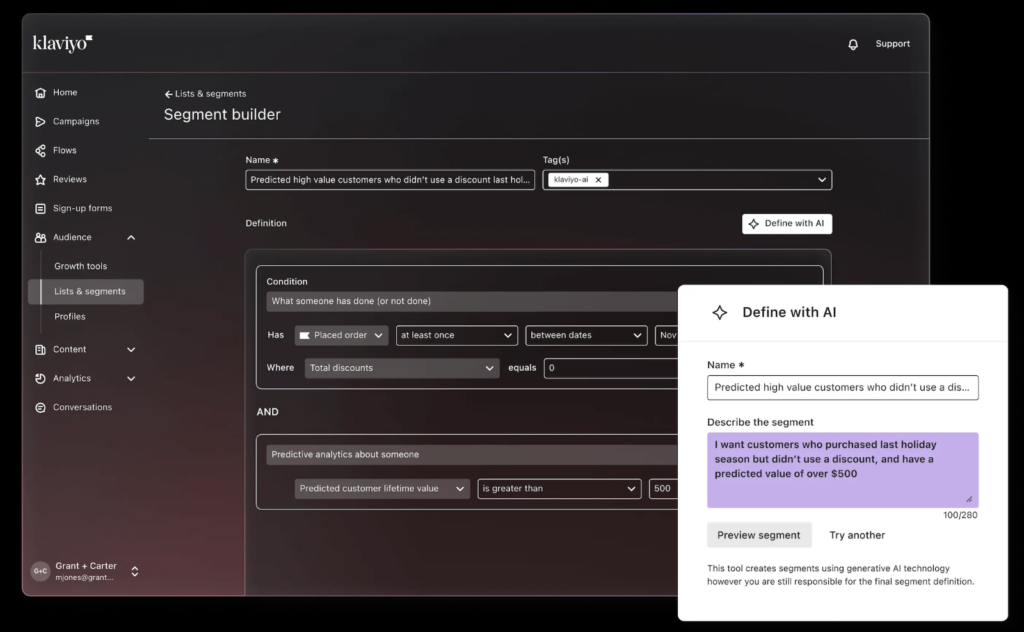Open 'Predictive analytics about someone' selector
Image resolution: width=1024 pixels, height=632 pixels.
[x=472, y=454]
